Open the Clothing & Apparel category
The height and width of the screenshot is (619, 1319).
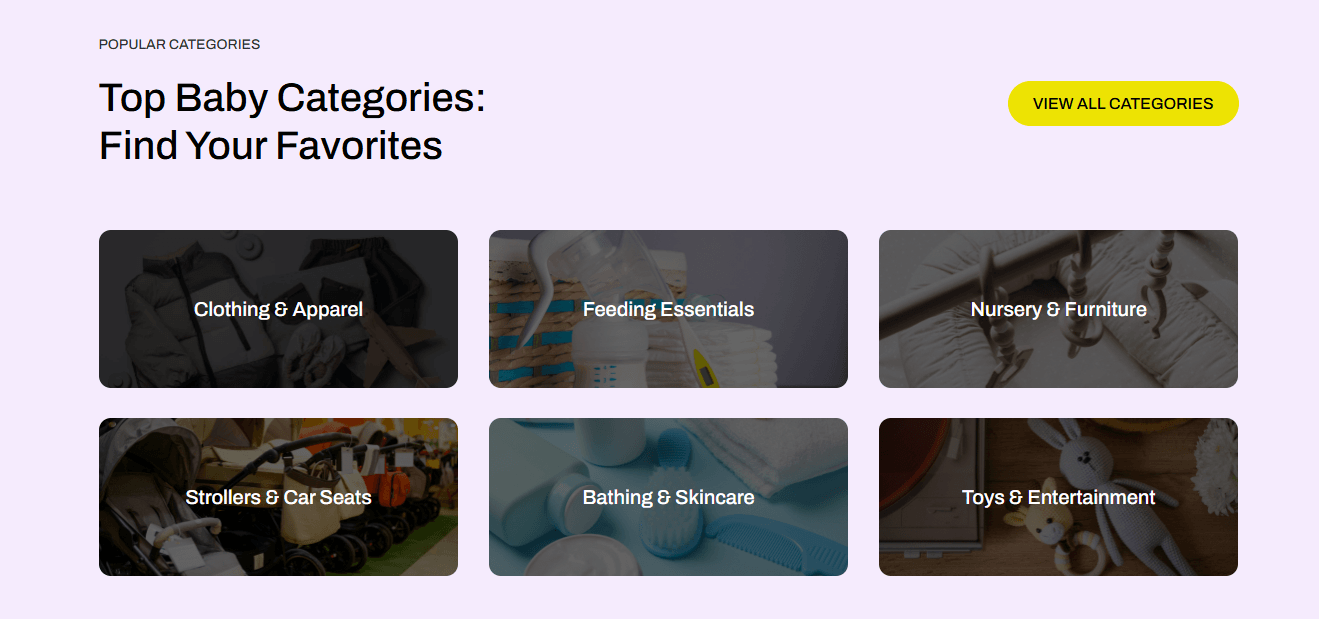pyautogui.click(x=278, y=310)
